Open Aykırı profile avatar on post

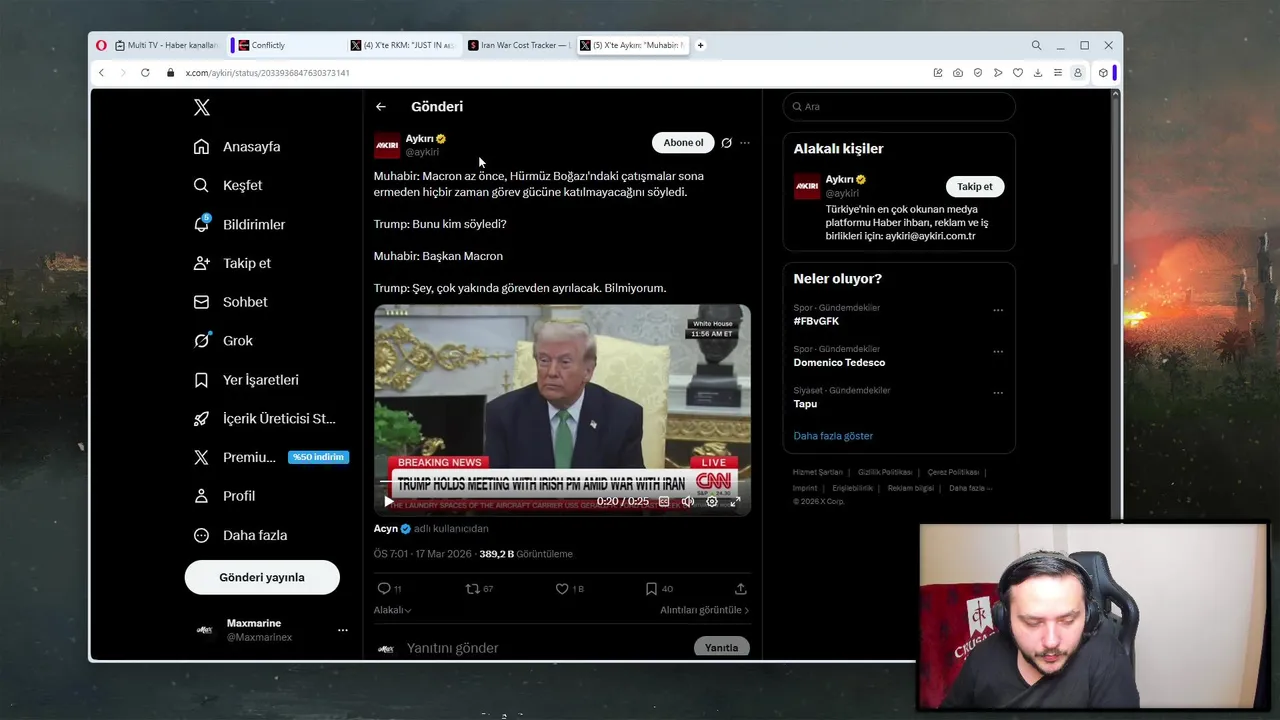tap(387, 145)
